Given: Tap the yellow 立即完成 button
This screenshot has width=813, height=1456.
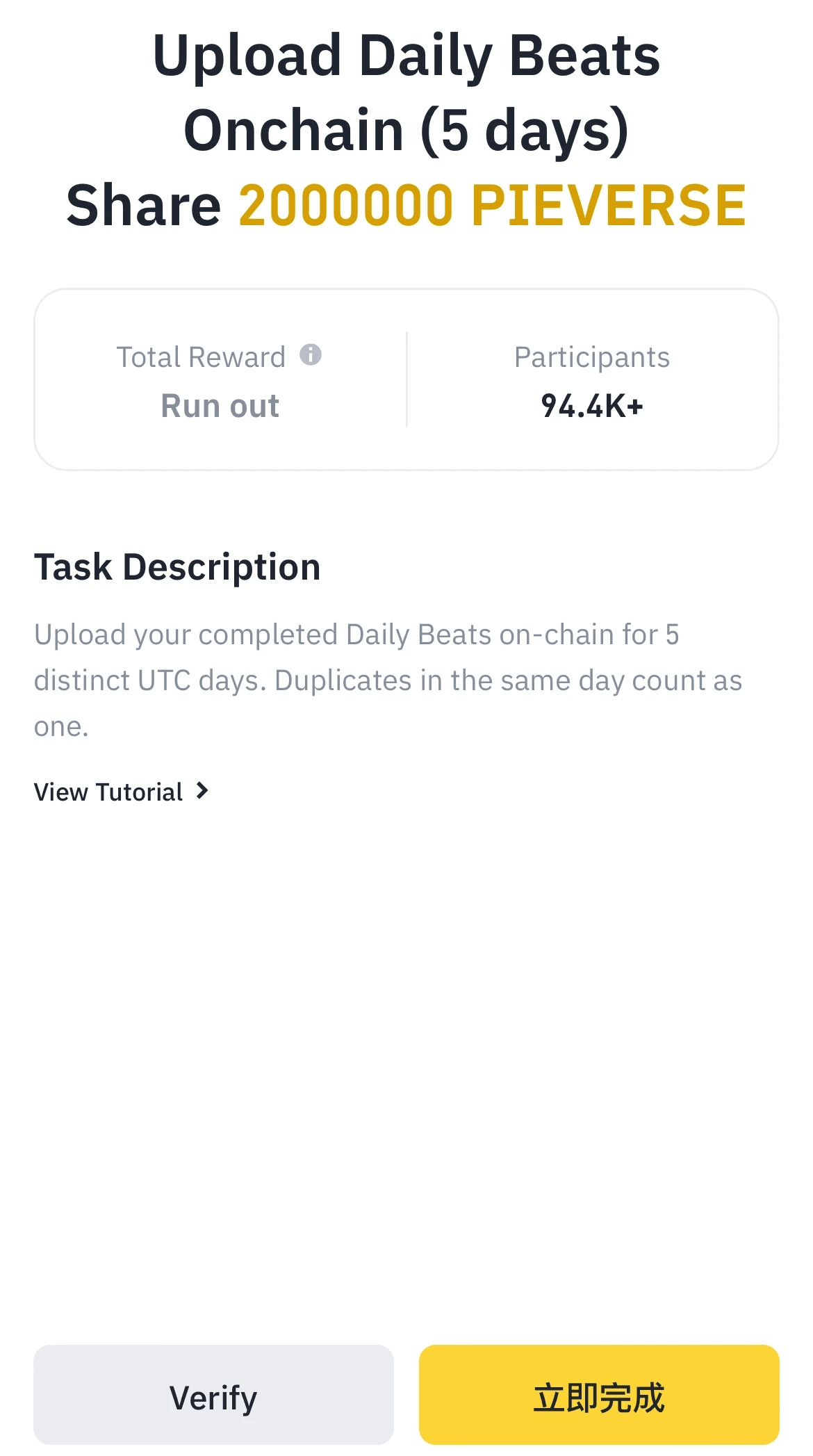Looking at the screenshot, I should pyautogui.click(x=598, y=1397).
